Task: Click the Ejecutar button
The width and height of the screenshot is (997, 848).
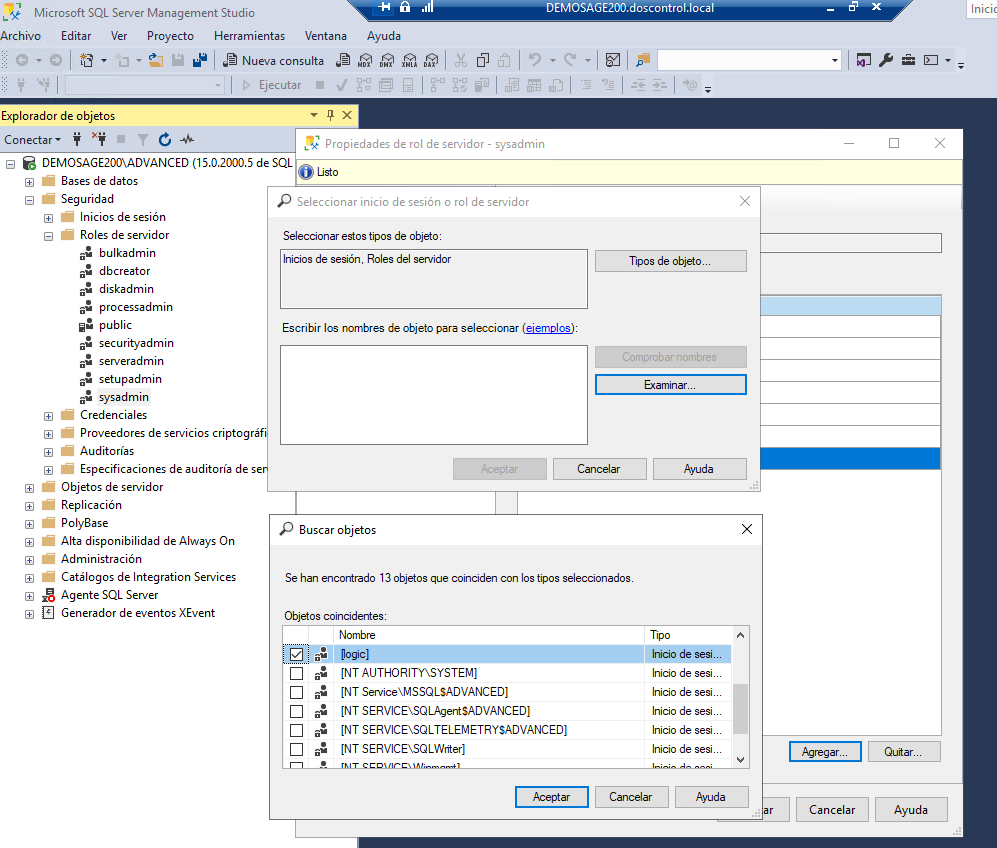Action: 272,85
